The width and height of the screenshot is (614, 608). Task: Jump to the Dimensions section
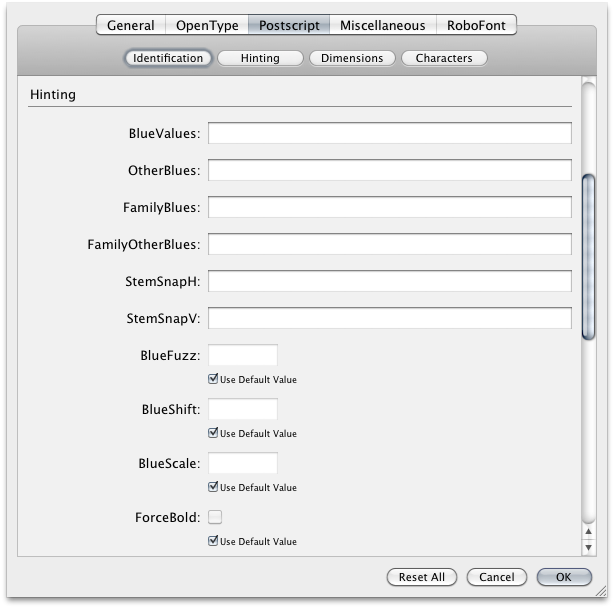click(352, 58)
